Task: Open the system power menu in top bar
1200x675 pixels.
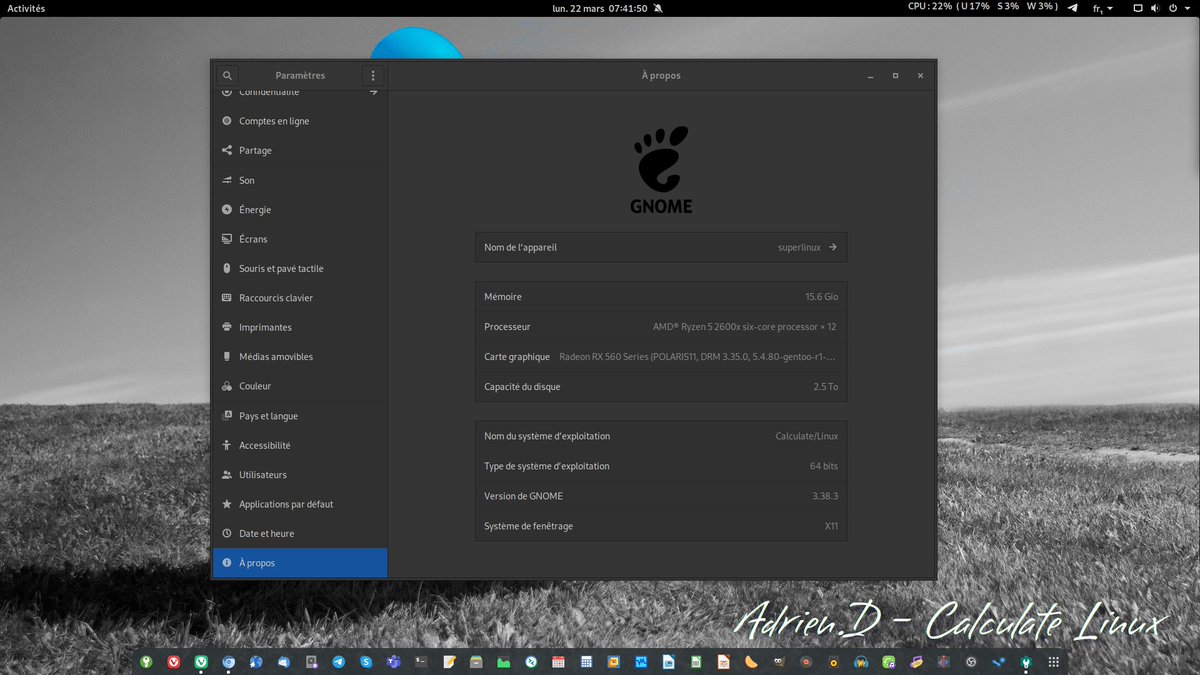Action: (x=1180, y=8)
